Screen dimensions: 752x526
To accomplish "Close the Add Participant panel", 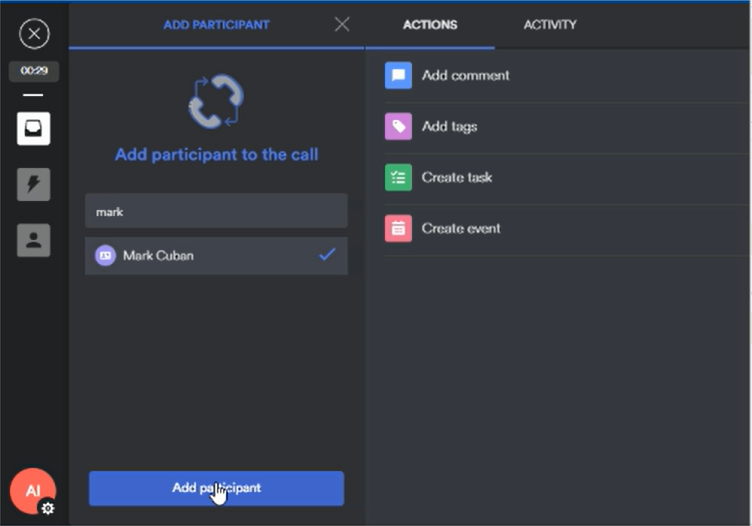I will tap(342, 25).
